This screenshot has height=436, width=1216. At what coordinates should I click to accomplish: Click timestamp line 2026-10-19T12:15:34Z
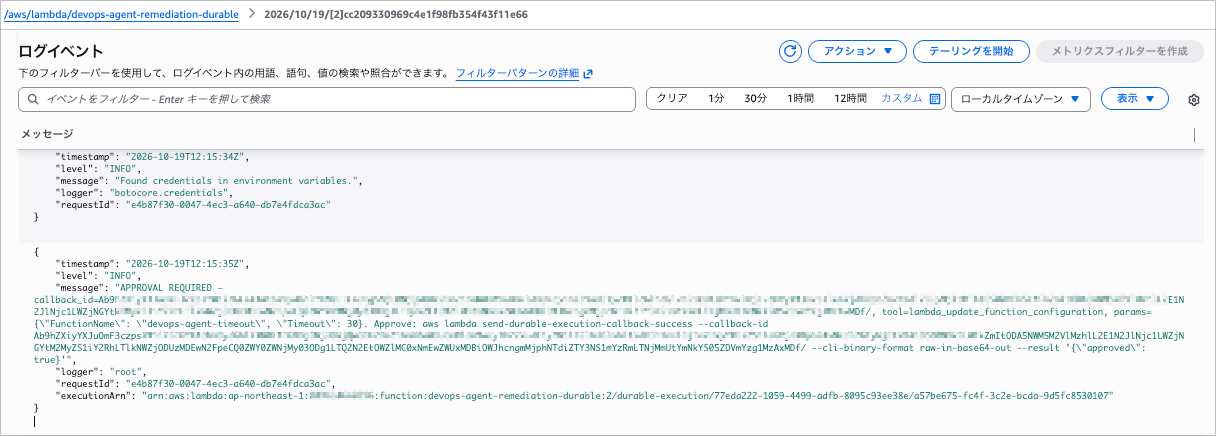153,157
